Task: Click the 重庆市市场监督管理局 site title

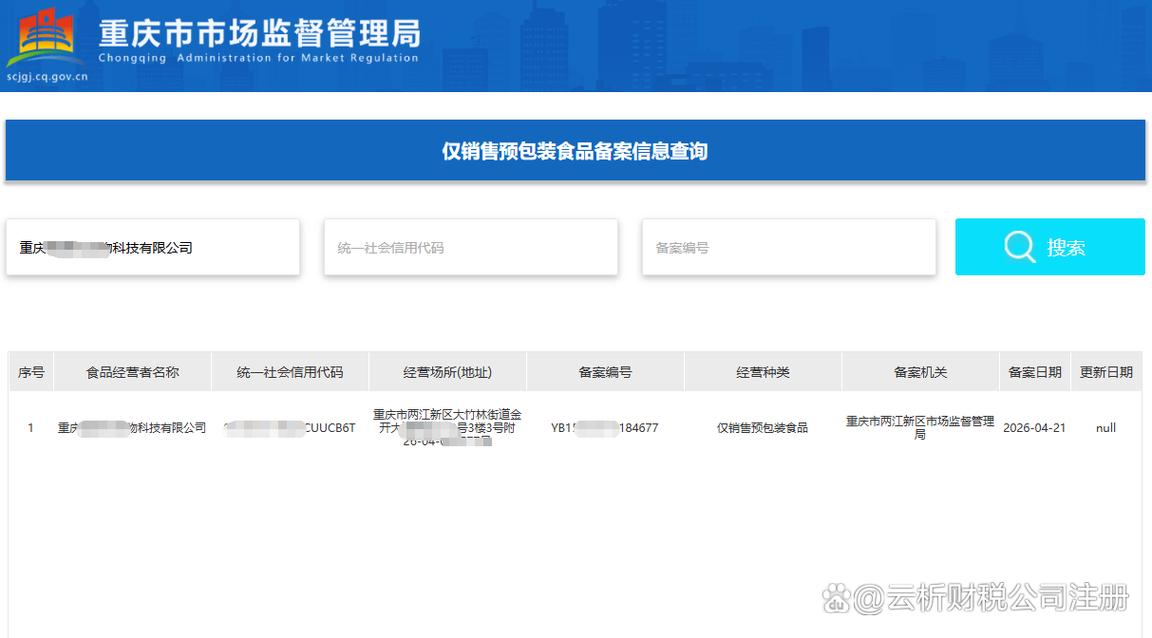Action: click(x=259, y=33)
